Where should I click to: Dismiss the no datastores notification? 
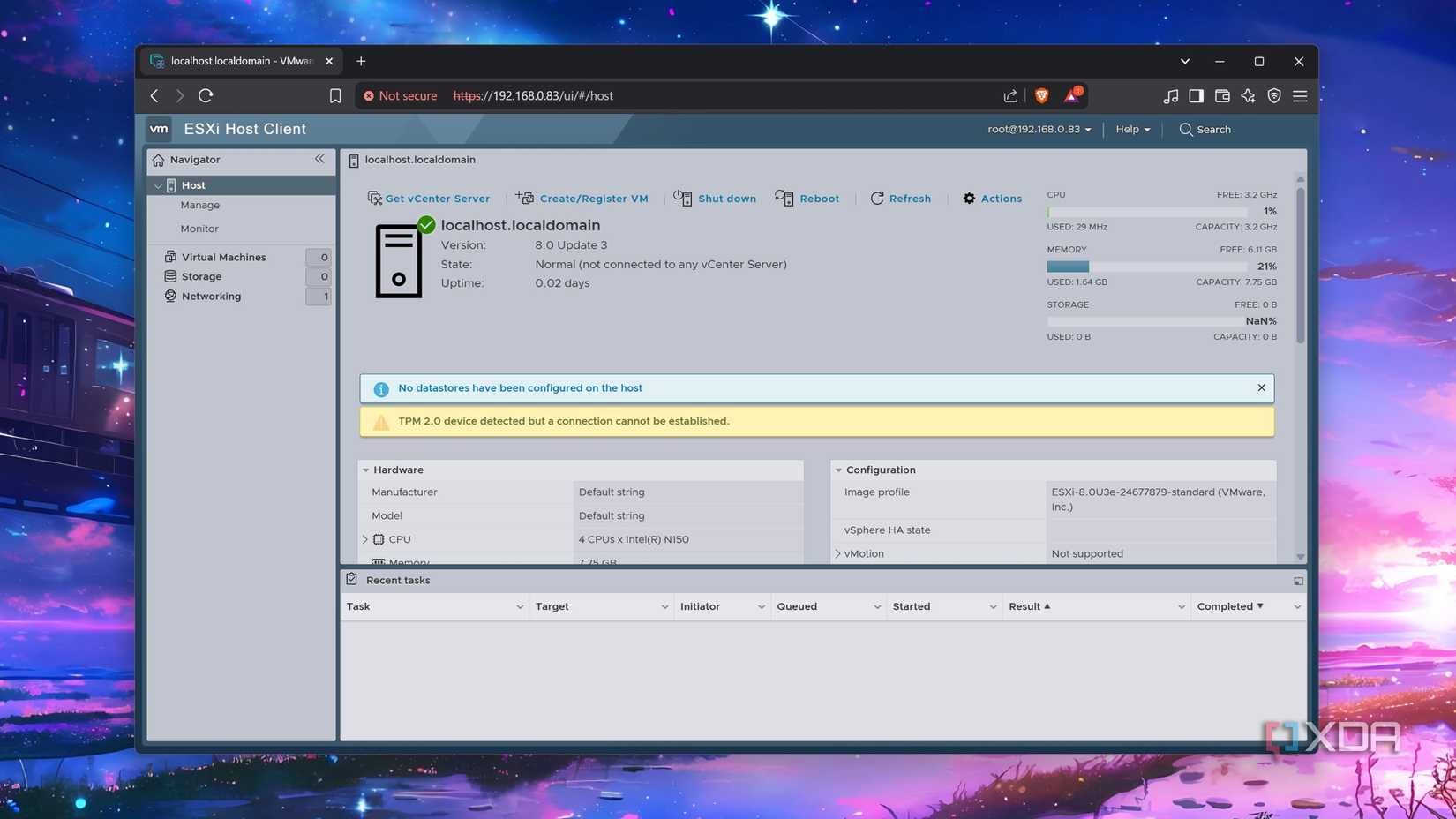click(x=1261, y=387)
